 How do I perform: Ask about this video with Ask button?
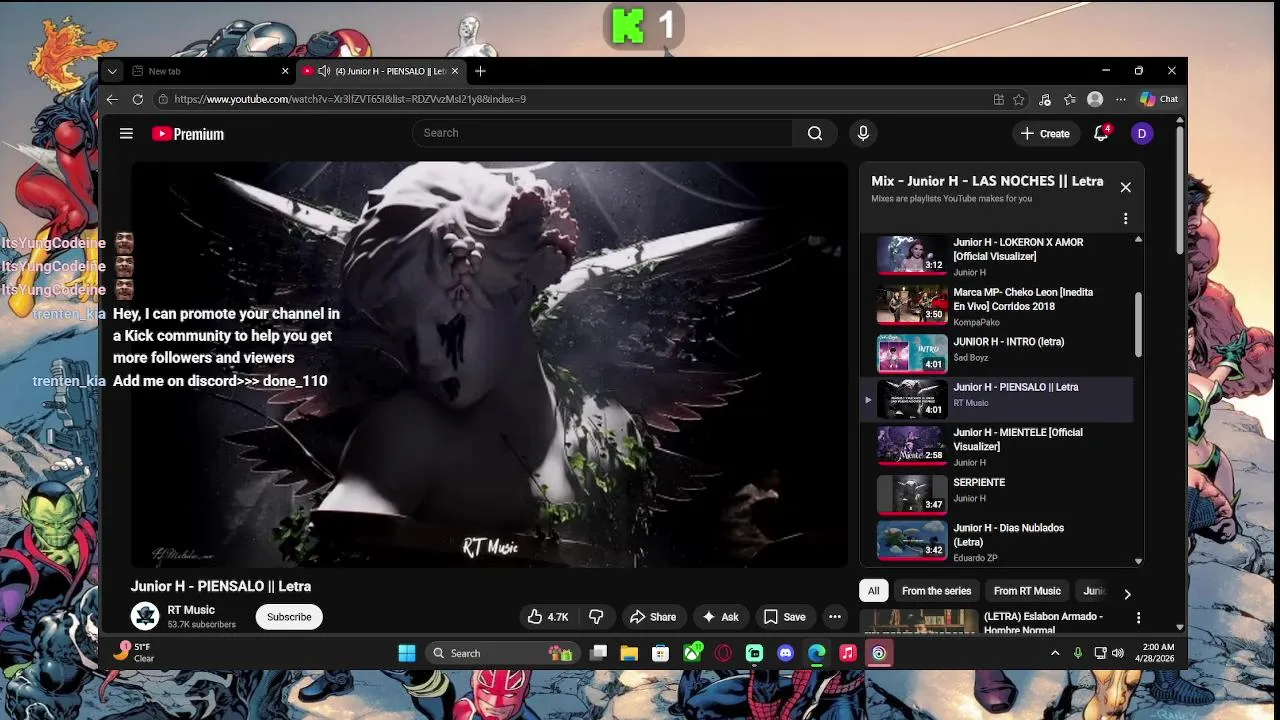(x=720, y=617)
